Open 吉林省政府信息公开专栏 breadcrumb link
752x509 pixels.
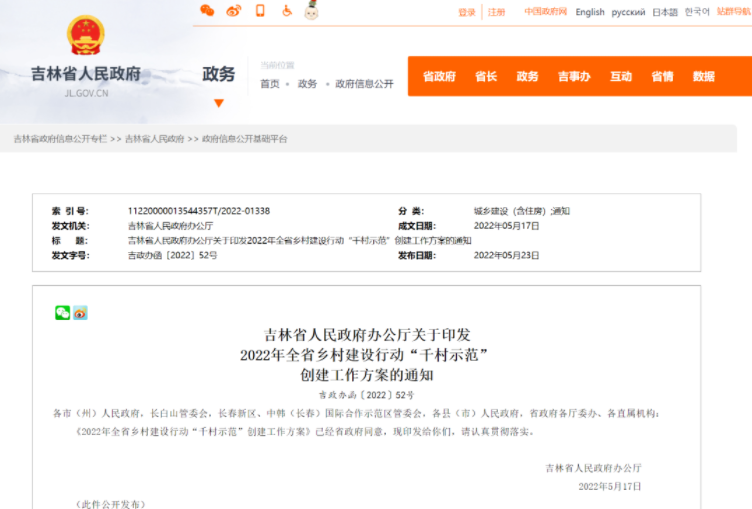coord(60,139)
